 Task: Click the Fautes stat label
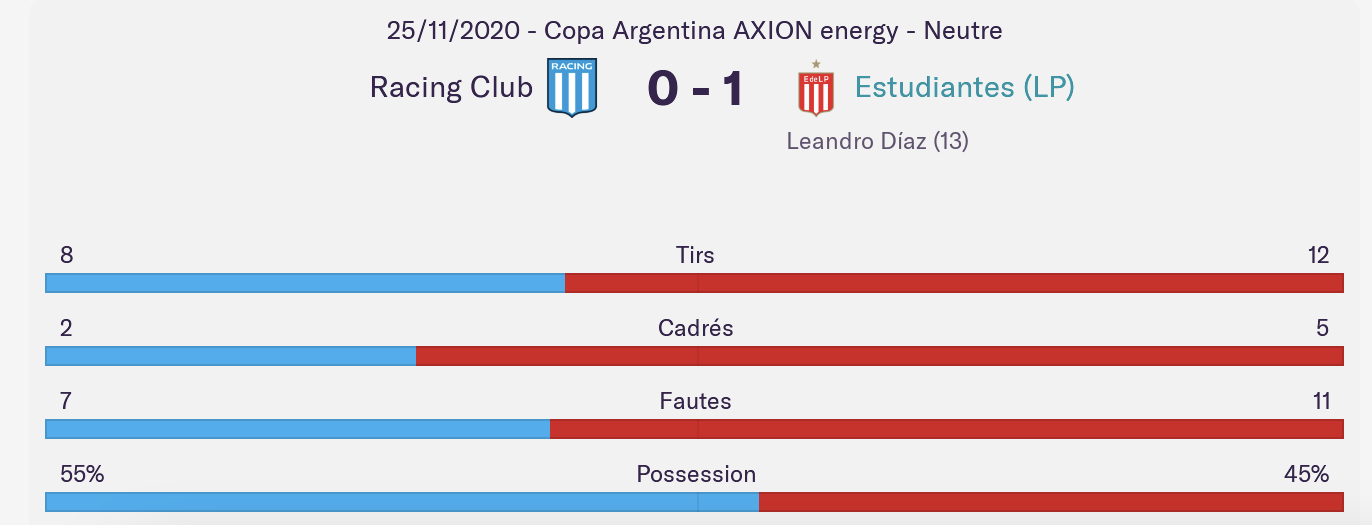click(695, 401)
